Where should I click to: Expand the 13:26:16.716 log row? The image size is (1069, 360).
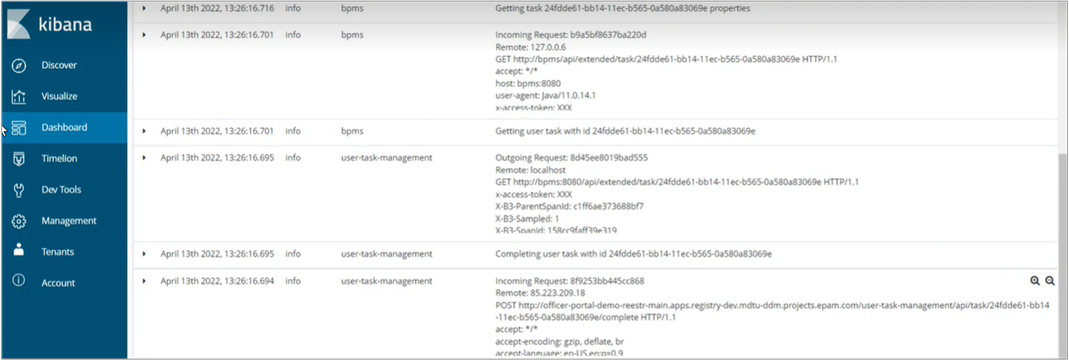click(144, 8)
